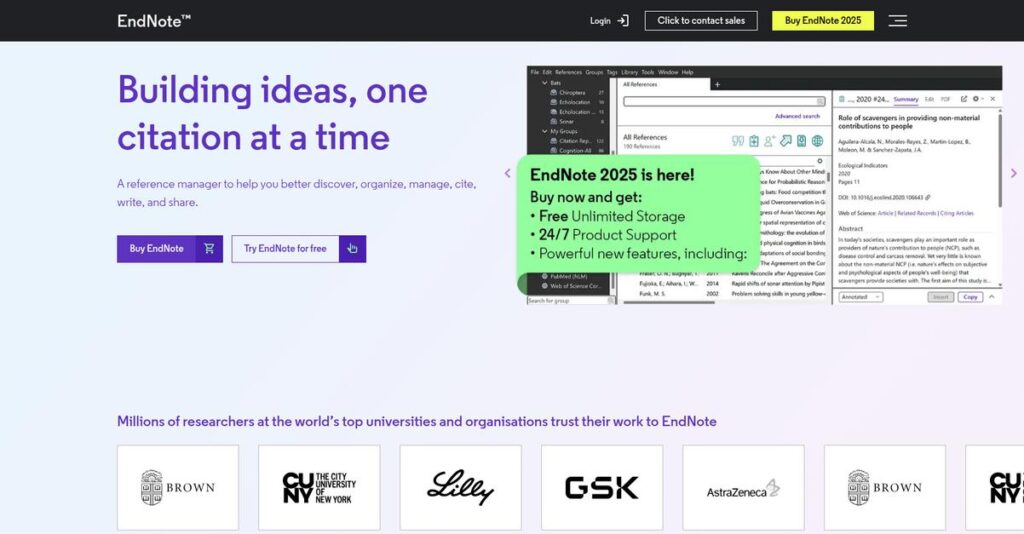Open References menu in EndNote screenshot
This screenshot has width=1024, height=534.
pos(568,72)
